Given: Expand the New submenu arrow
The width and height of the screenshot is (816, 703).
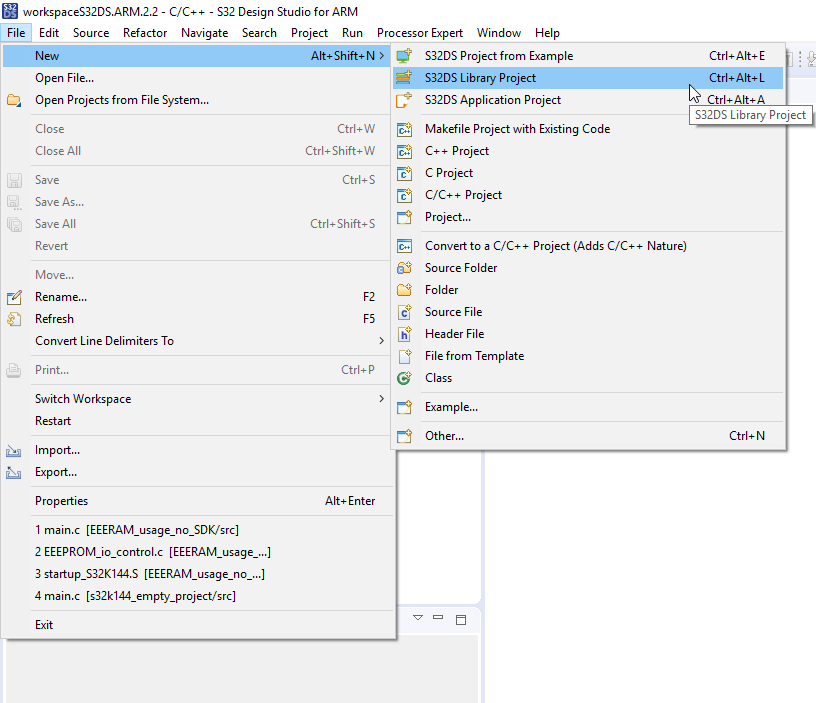Looking at the screenshot, I should click(382, 56).
